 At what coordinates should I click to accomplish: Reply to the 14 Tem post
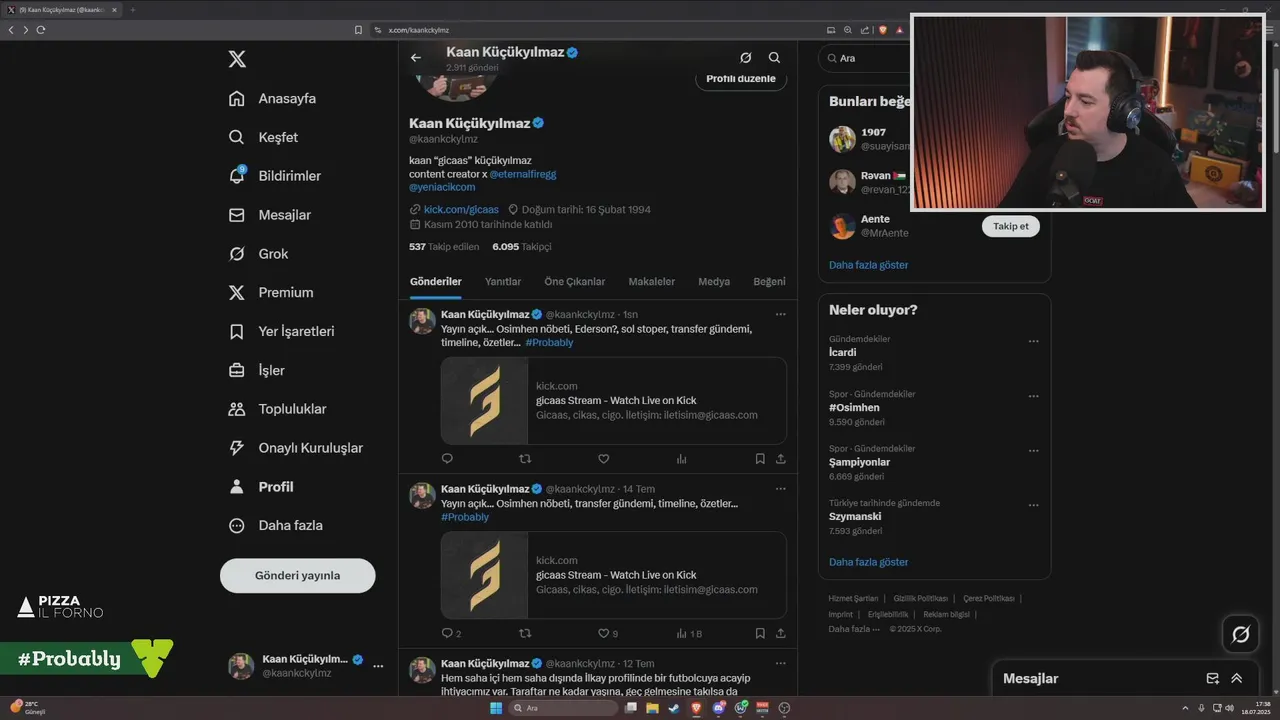coord(447,634)
